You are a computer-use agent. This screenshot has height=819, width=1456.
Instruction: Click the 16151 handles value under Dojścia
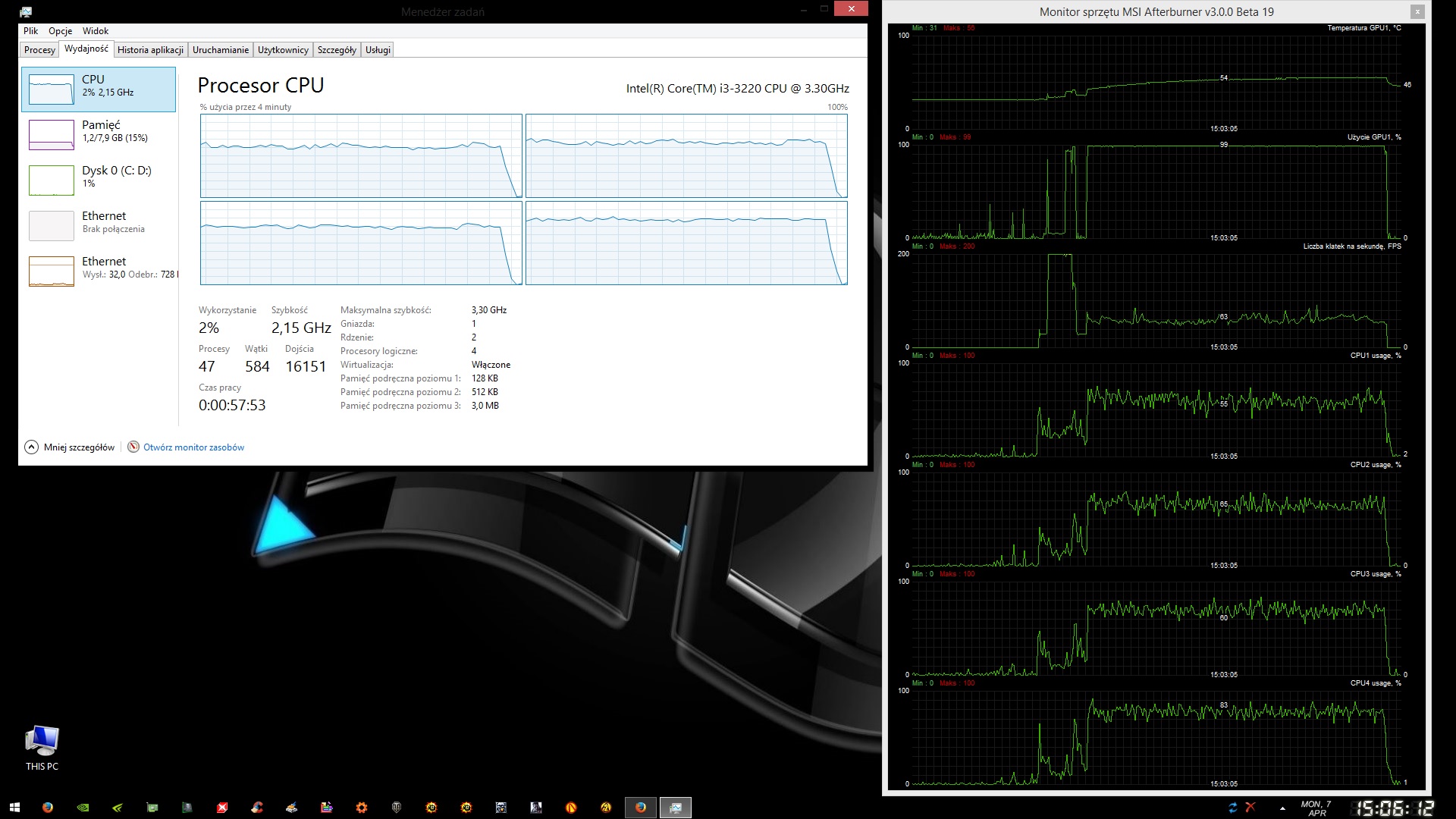point(306,366)
